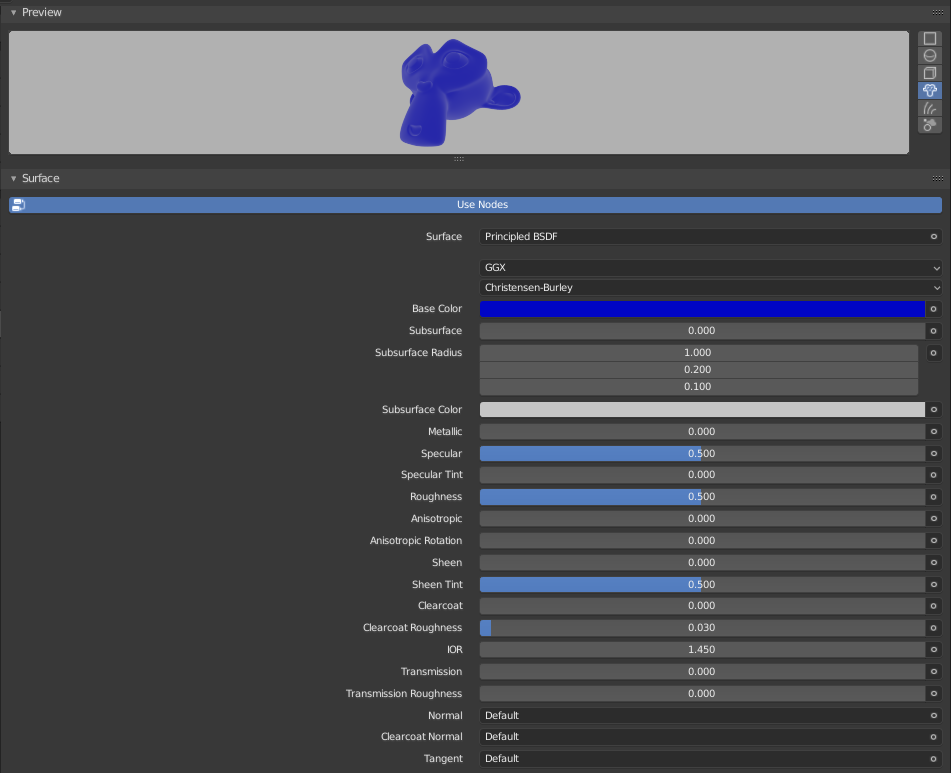Click socket dot next to Normal field
Viewport: 951px width, 773px height.
point(933,715)
